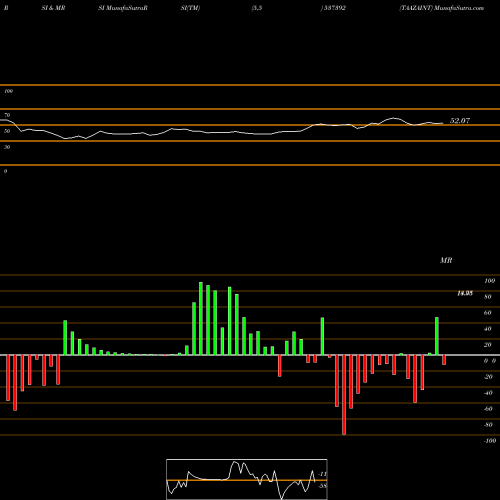Click MR axis label -80 on right
The height and width of the screenshot is (500, 500).
point(488,425)
